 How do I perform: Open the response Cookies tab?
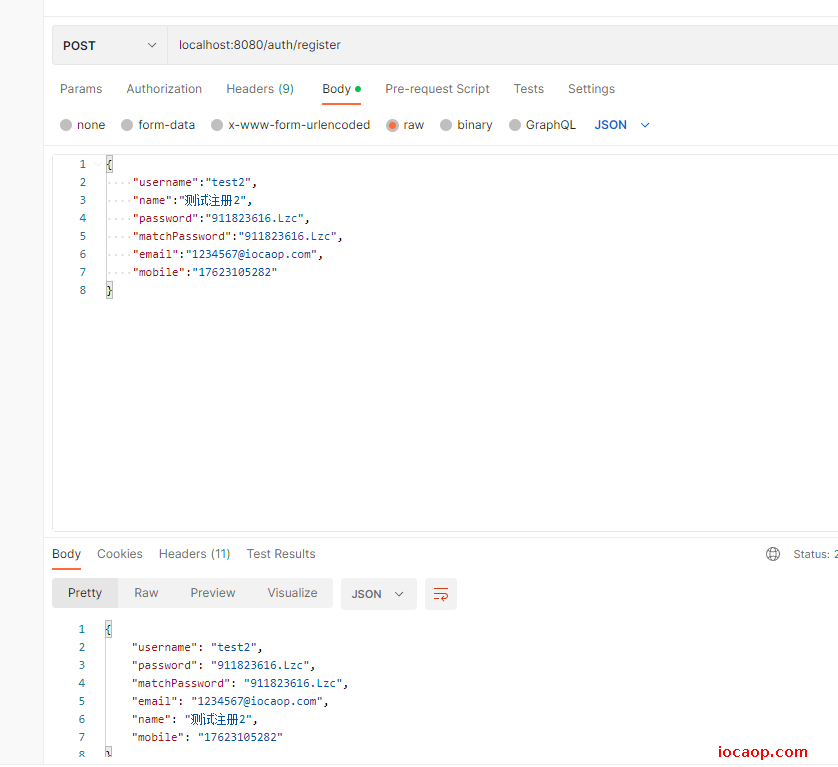[x=120, y=554]
